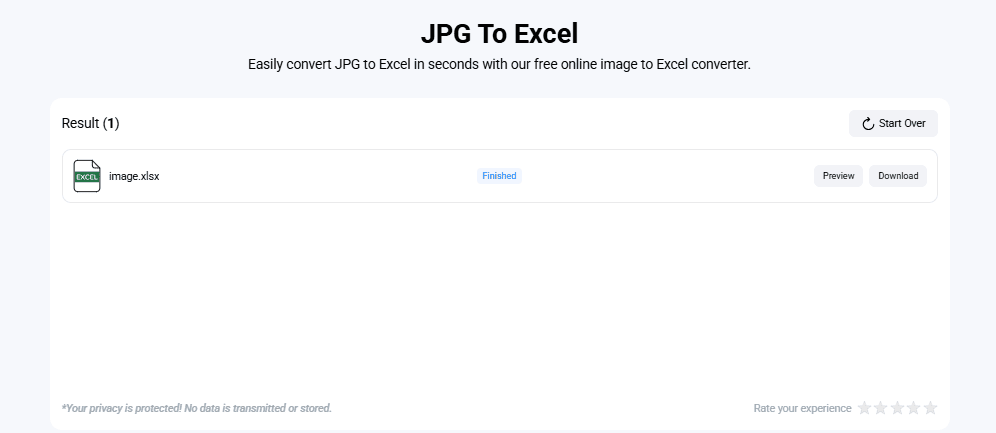Click the green Excel file icon

point(87,176)
